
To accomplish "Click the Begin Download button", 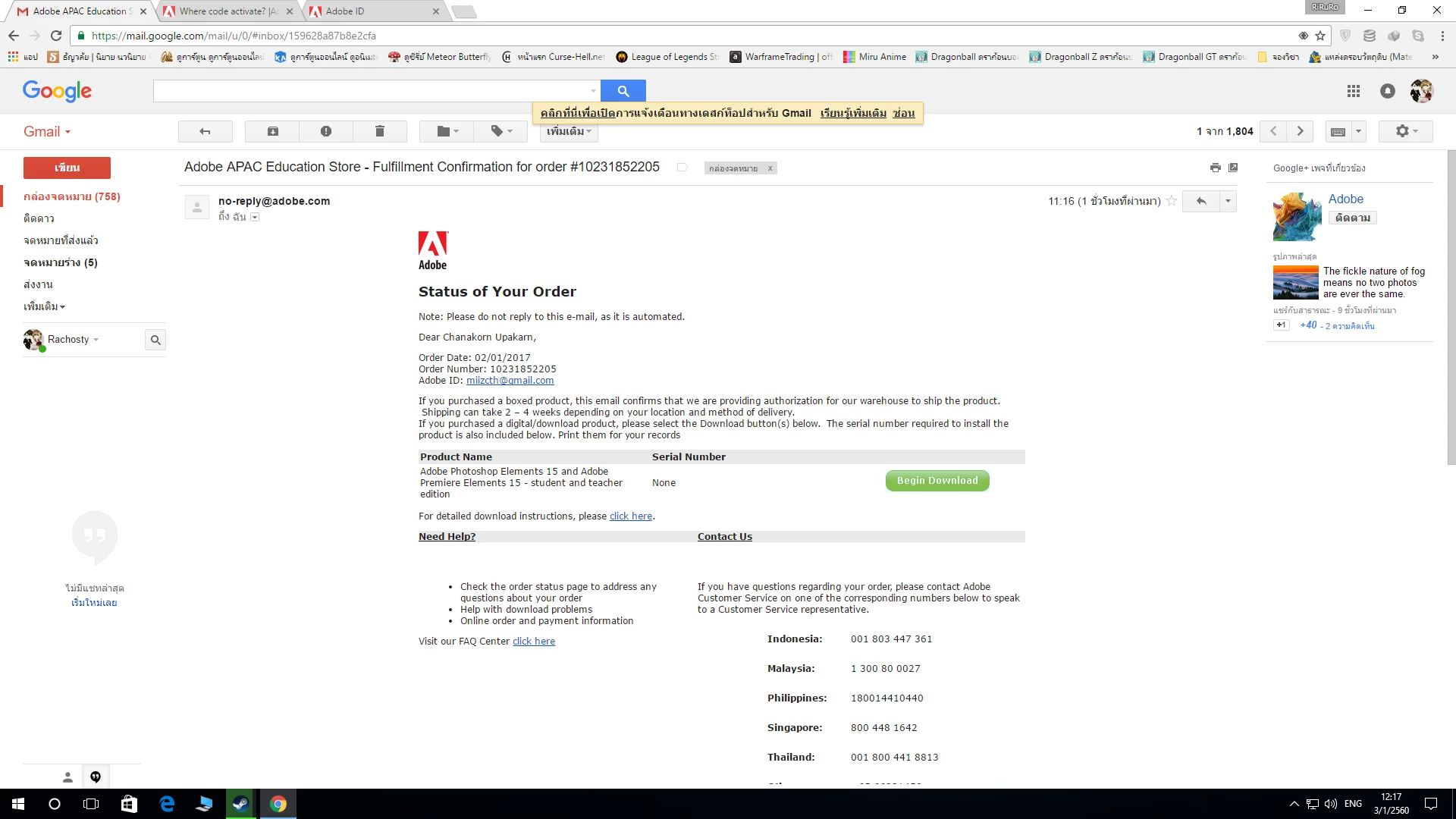I will (937, 481).
